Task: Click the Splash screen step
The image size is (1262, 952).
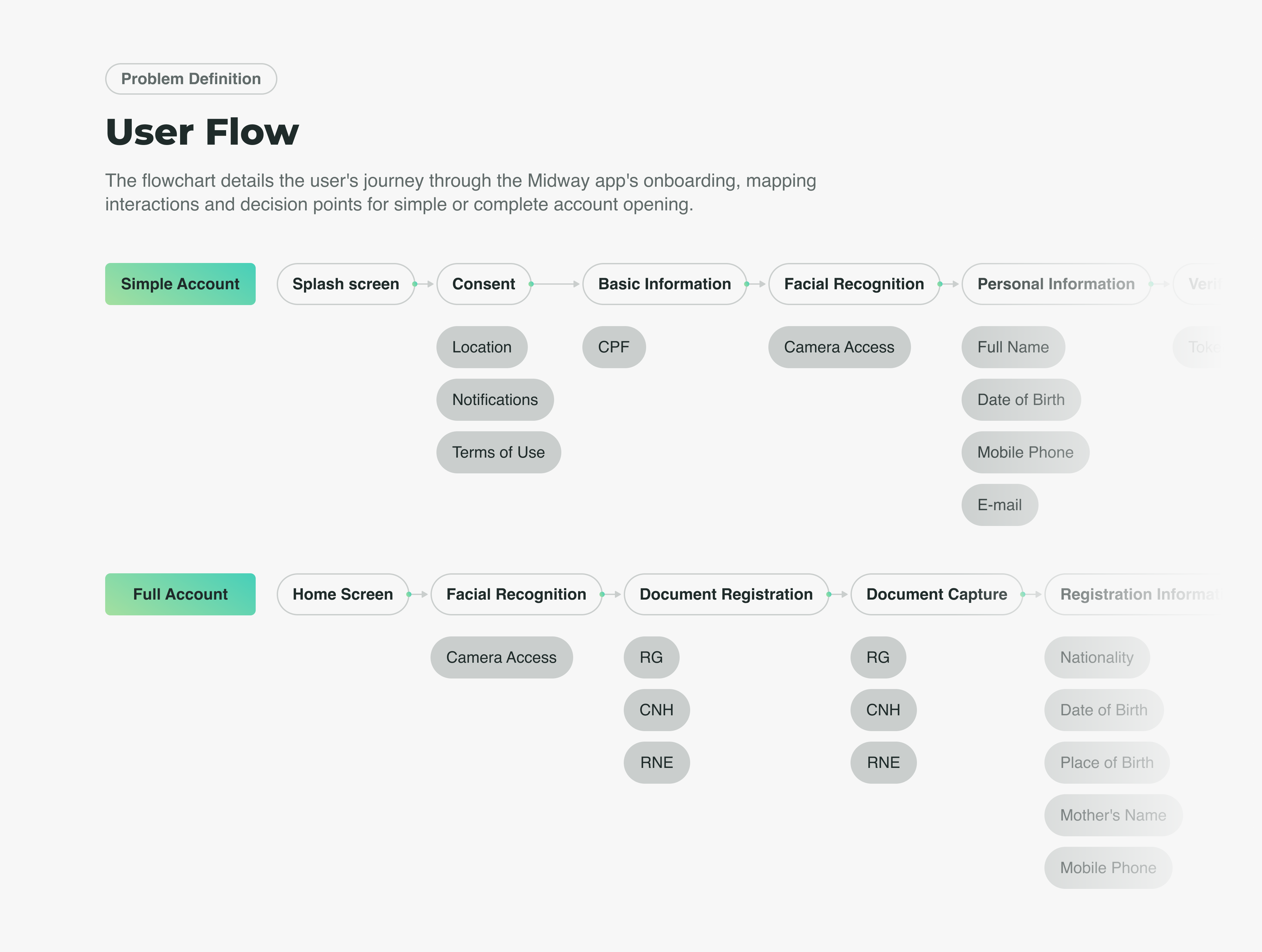Action: pyautogui.click(x=345, y=284)
